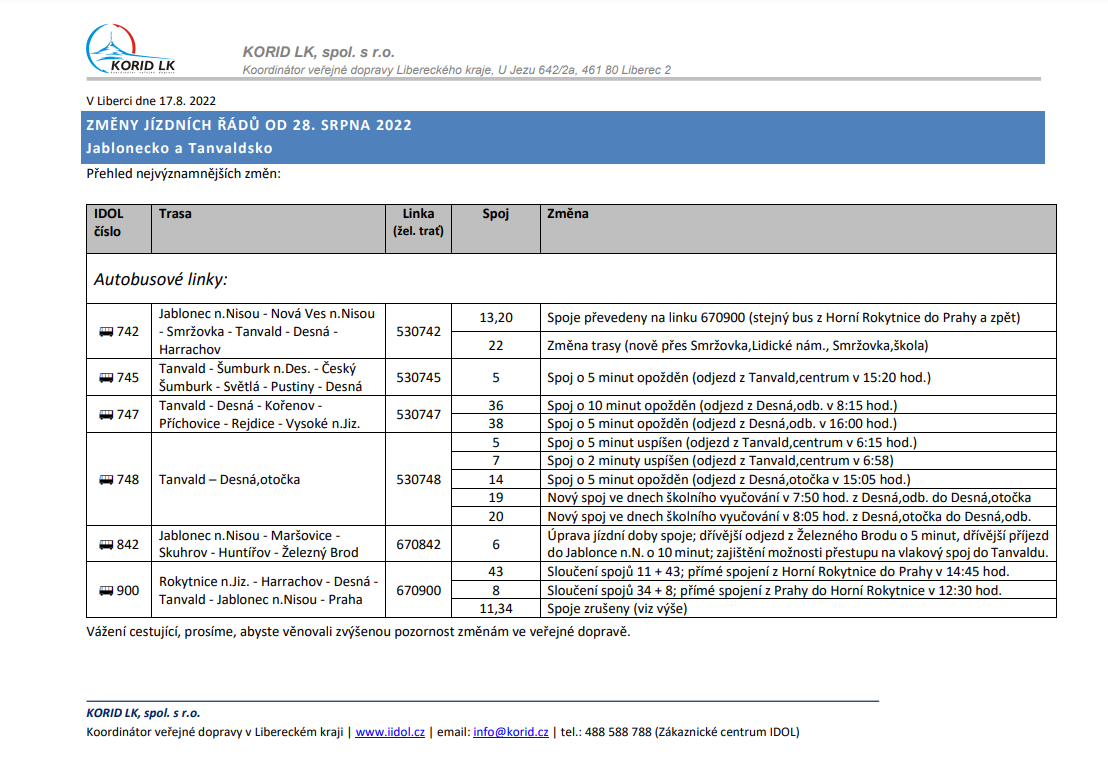The height and width of the screenshot is (778, 1108).
Task: Click line number cell '530742'
Action: (418, 331)
